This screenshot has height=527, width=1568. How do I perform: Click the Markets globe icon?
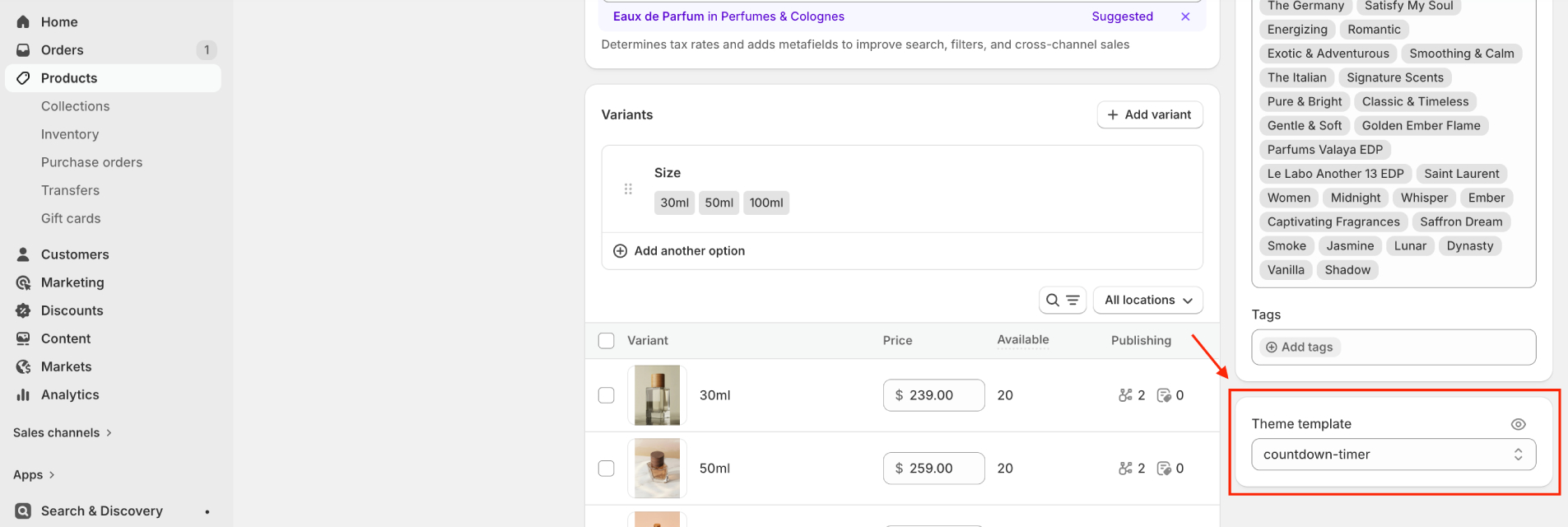[23, 366]
